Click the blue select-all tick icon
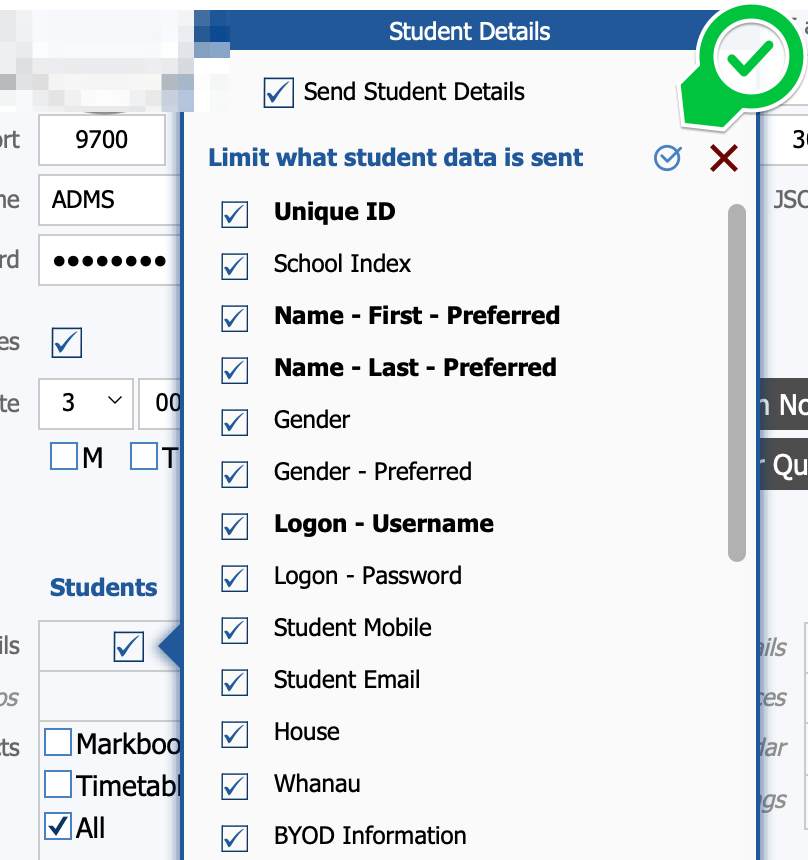 pos(667,158)
